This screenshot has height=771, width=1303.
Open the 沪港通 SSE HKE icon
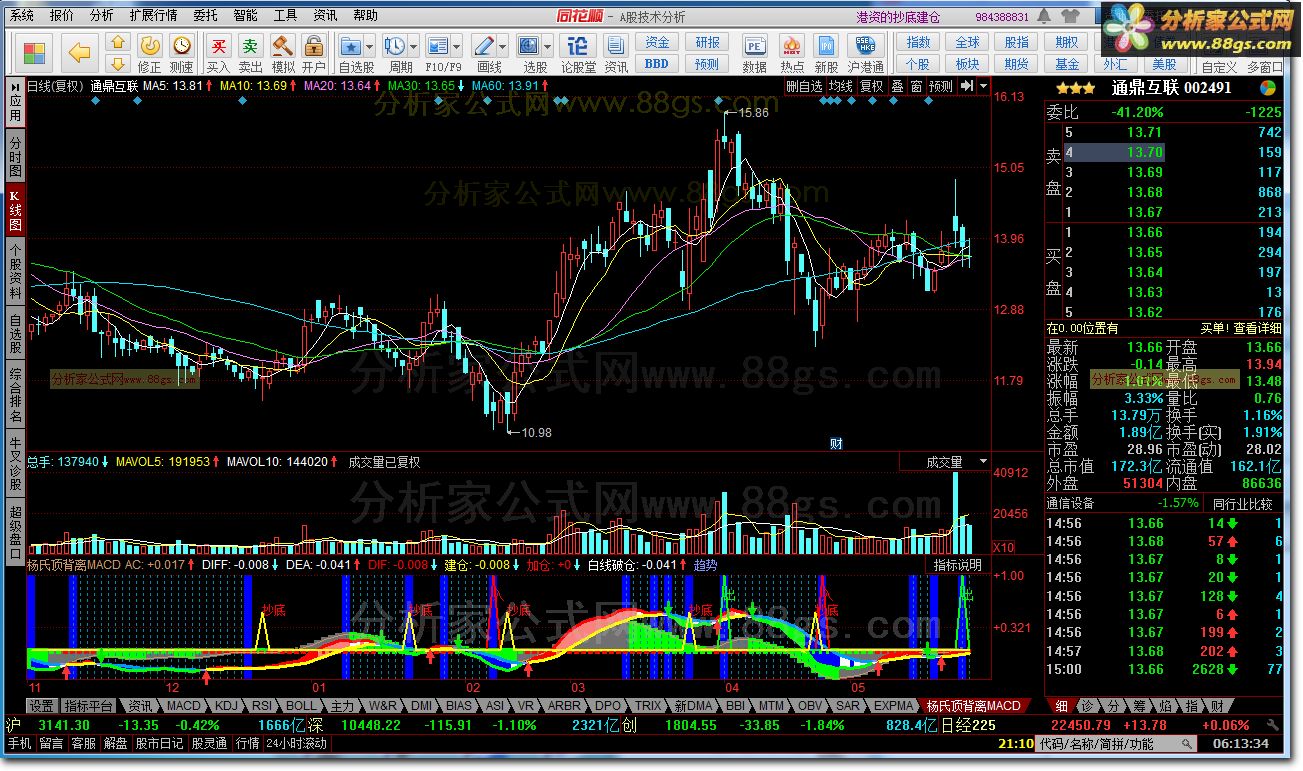[x=864, y=46]
